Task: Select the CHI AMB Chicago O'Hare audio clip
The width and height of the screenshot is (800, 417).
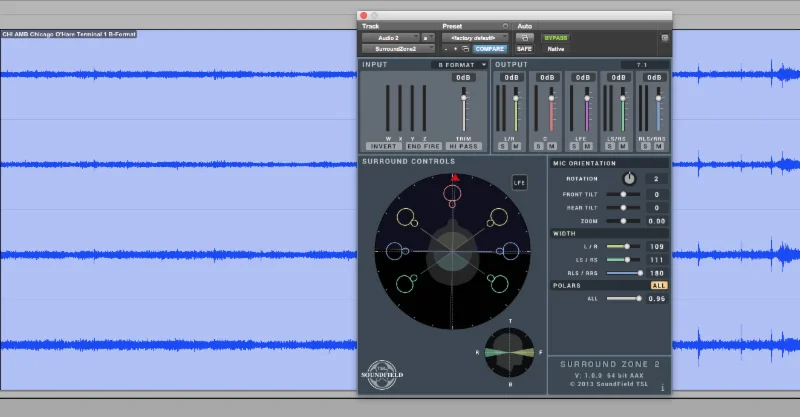Action: pos(69,34)
